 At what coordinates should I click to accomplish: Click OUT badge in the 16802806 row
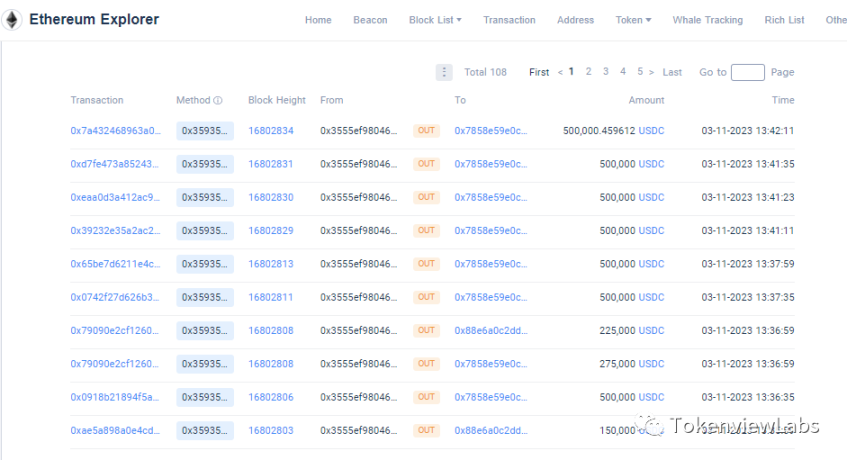(x=427, y=397)
